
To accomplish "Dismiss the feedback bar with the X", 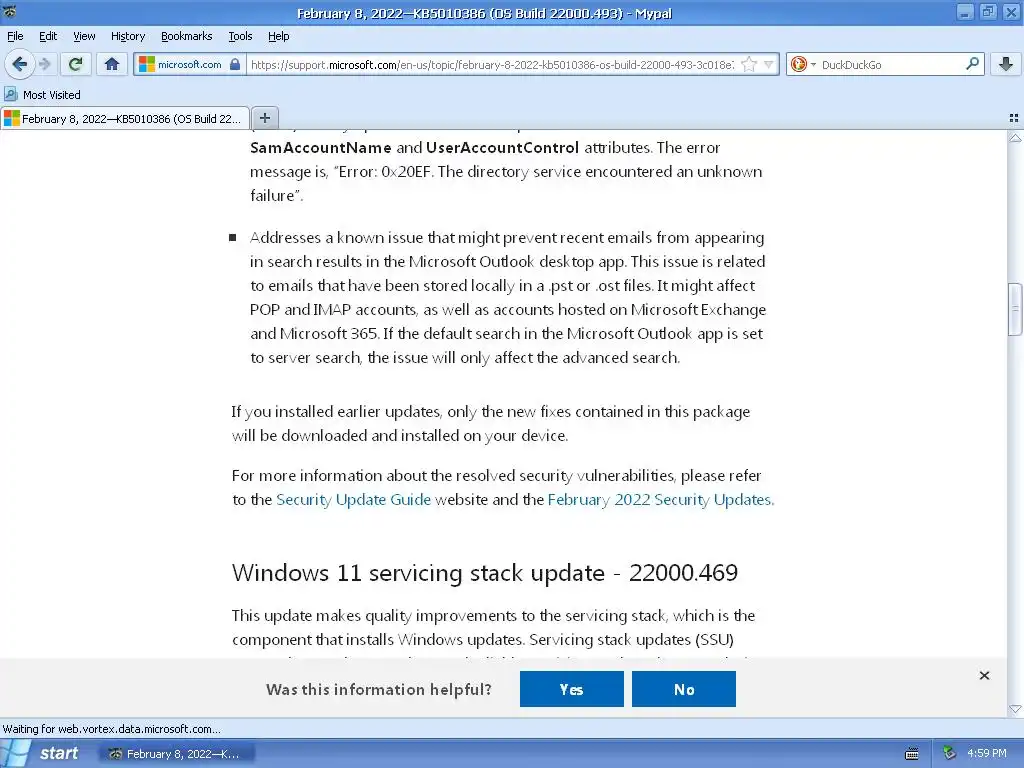I will tap(984, 675).
